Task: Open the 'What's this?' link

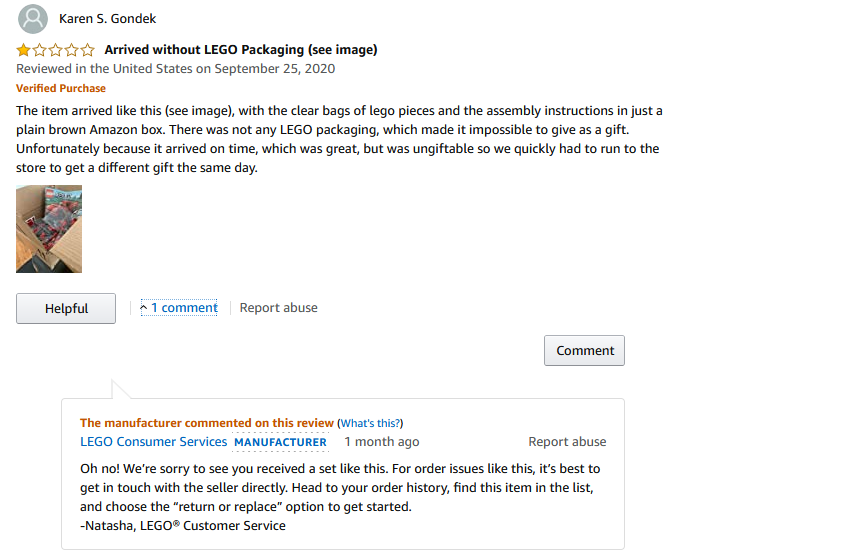Action: tap(370, 424)
